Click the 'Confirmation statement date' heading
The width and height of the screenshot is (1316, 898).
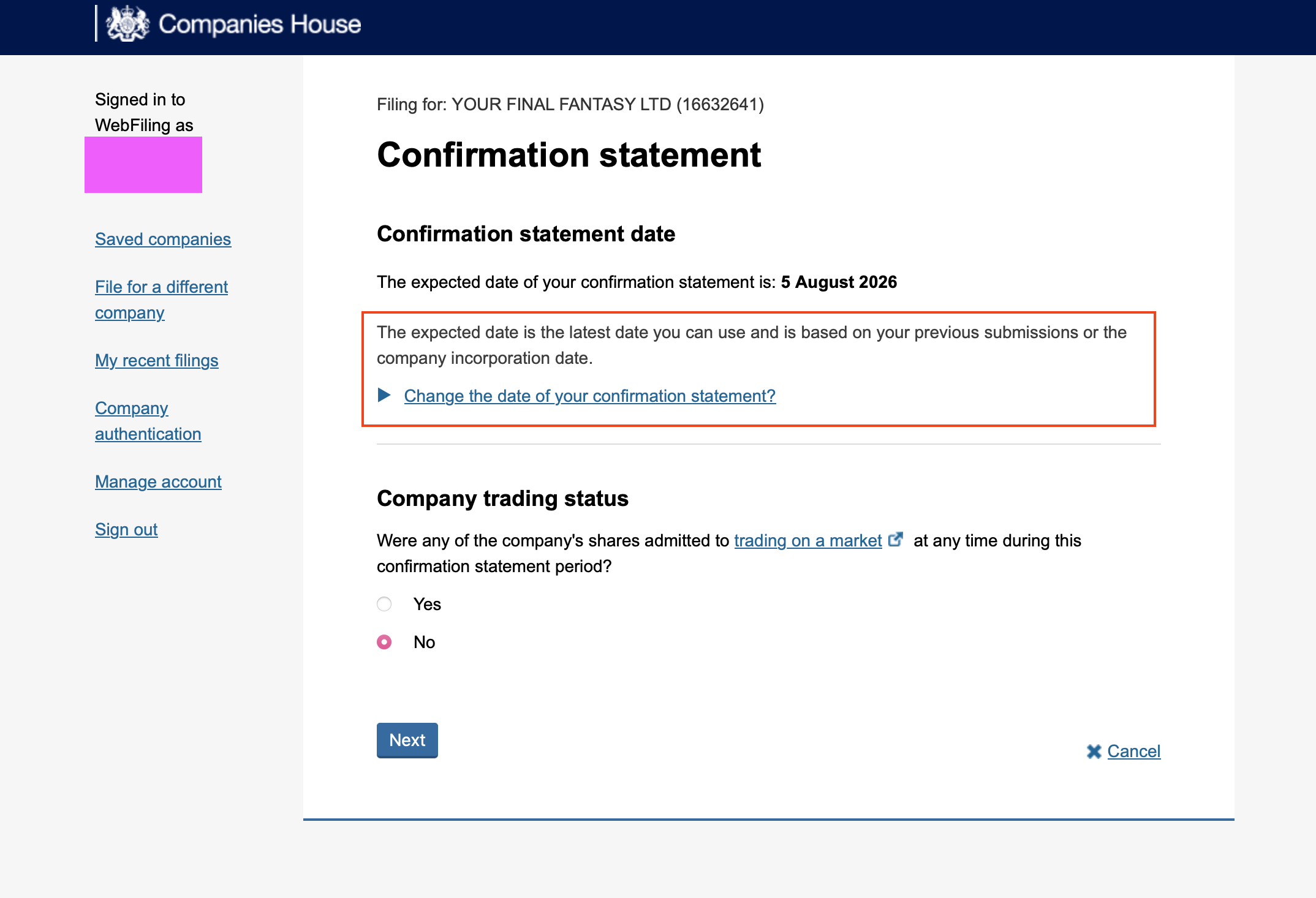pos(526,233)
